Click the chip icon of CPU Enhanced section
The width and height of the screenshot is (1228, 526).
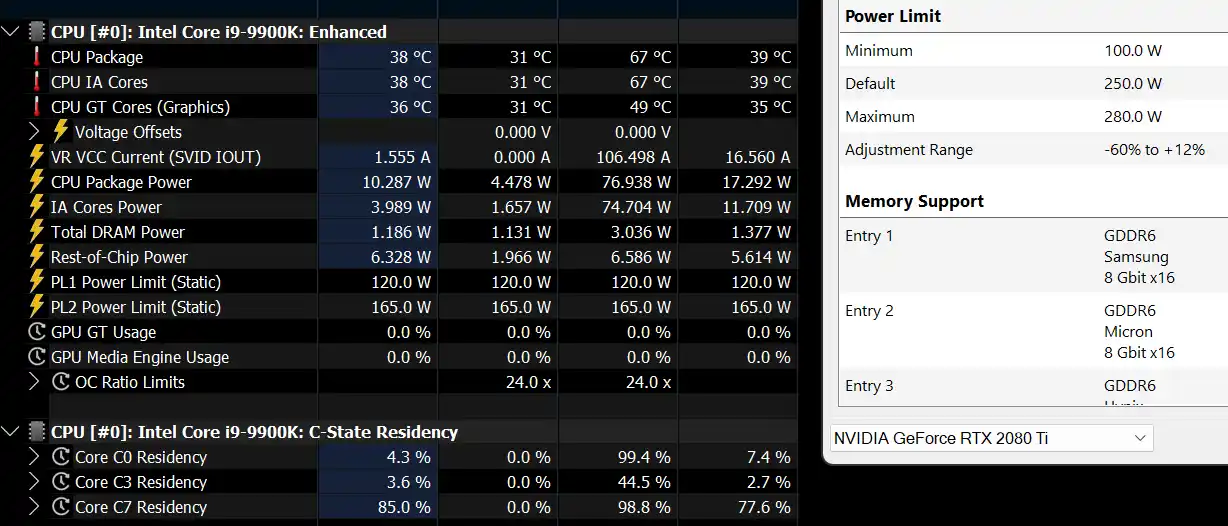click(x=37, y=32)
